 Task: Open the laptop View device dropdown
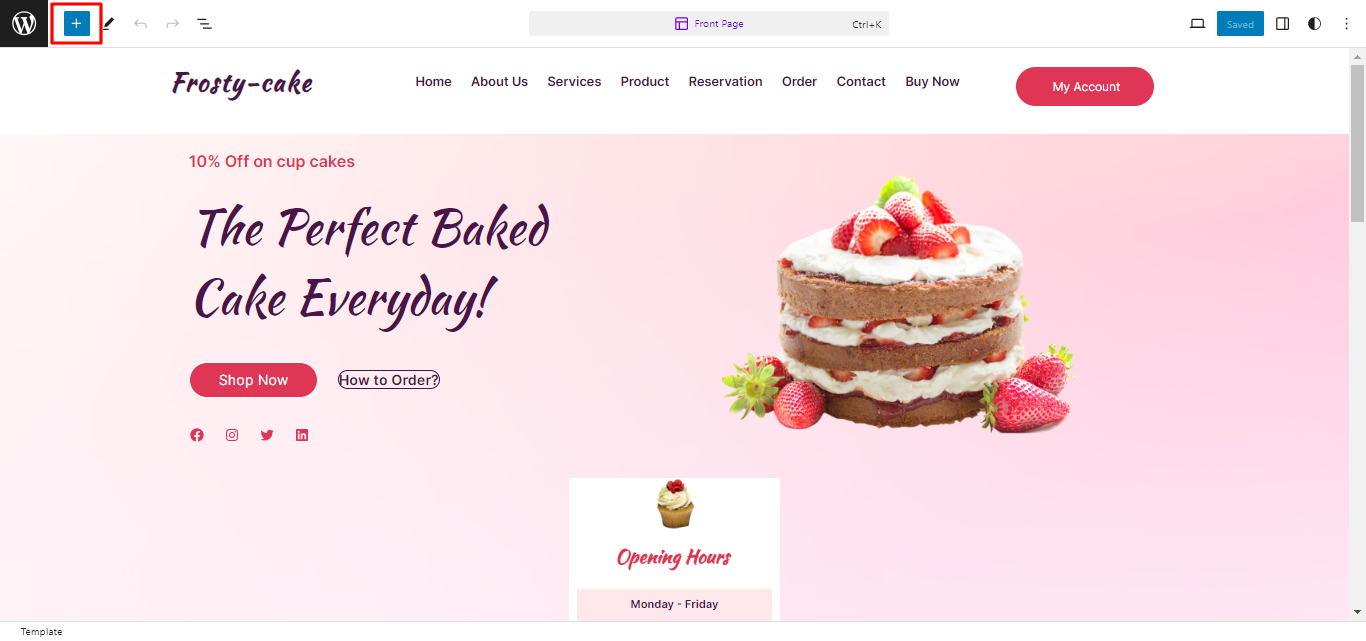pos(1197,24)
